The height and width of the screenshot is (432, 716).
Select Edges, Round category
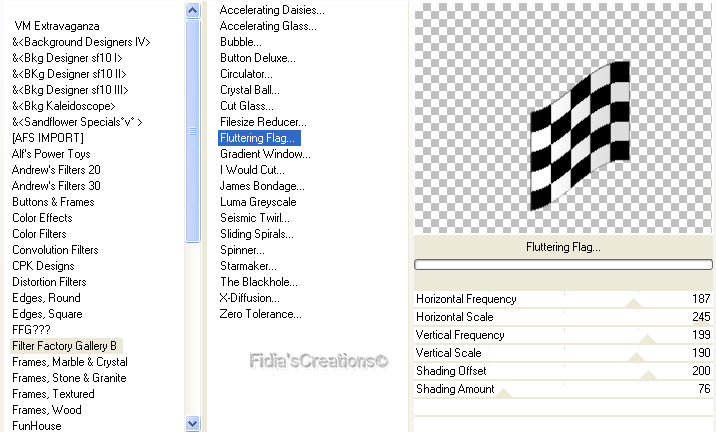pos(46,298)
